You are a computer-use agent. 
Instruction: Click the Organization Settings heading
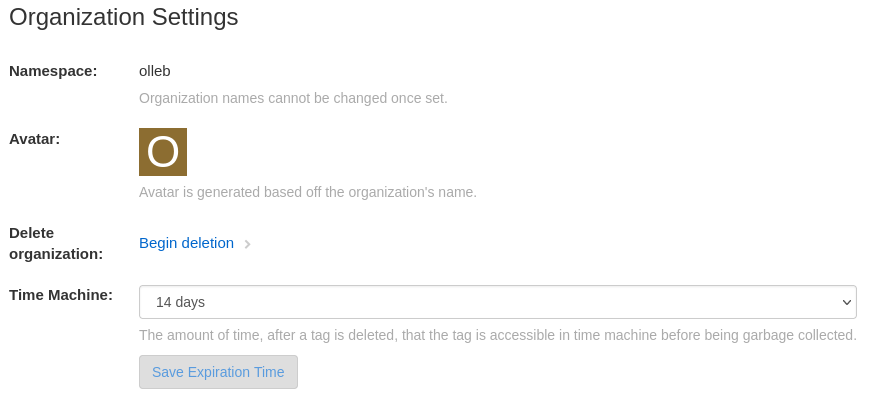[x=124, y=17]
